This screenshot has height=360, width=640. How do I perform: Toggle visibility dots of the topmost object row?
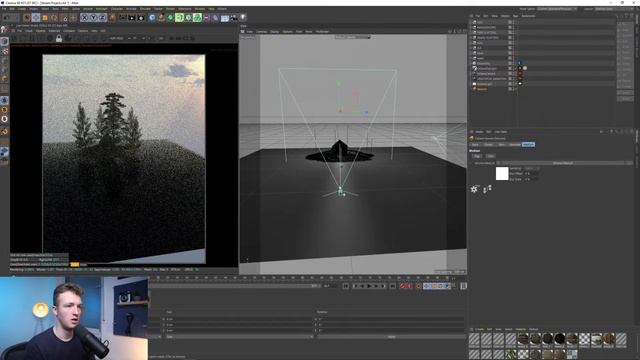pos(514,22)
